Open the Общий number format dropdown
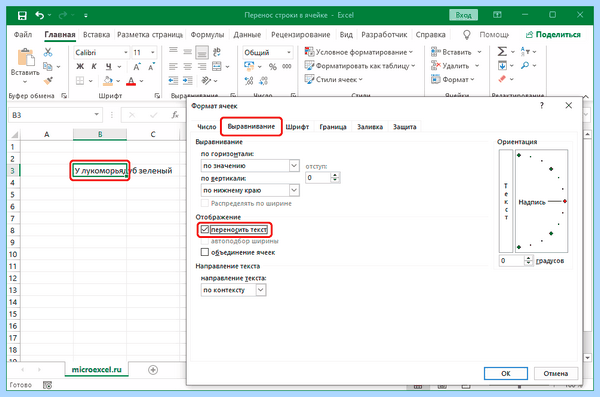The width and height of the screenshot is (600, 397). pos(289,52)
